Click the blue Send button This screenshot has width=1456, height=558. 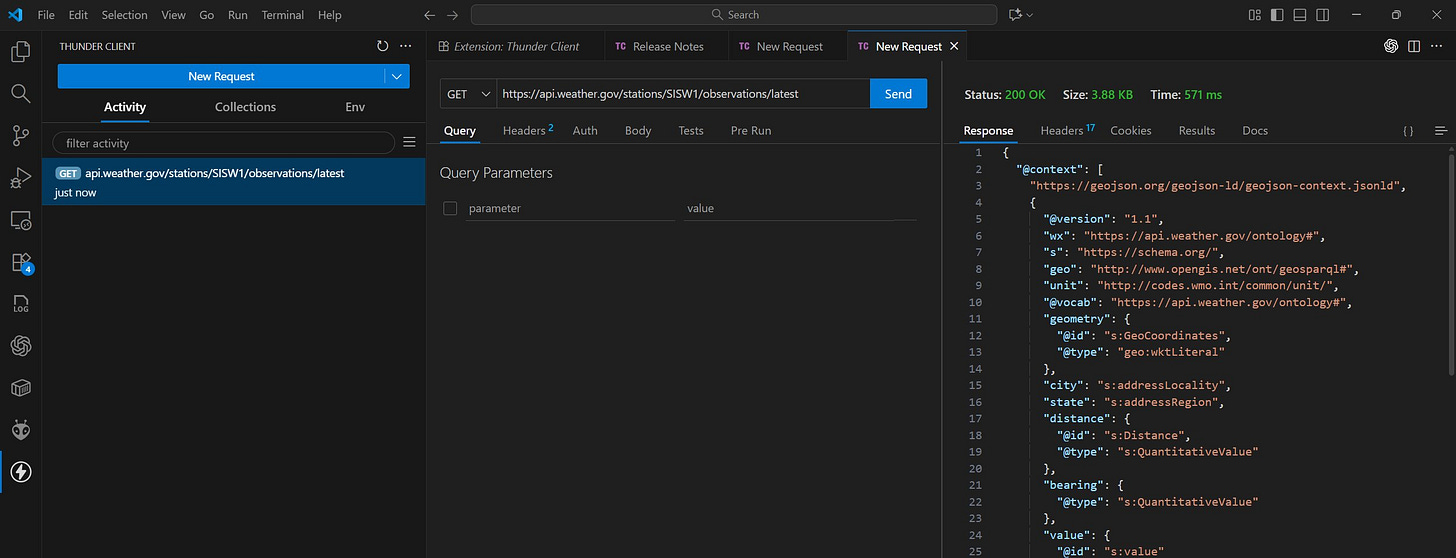click(x=898, y=94)
